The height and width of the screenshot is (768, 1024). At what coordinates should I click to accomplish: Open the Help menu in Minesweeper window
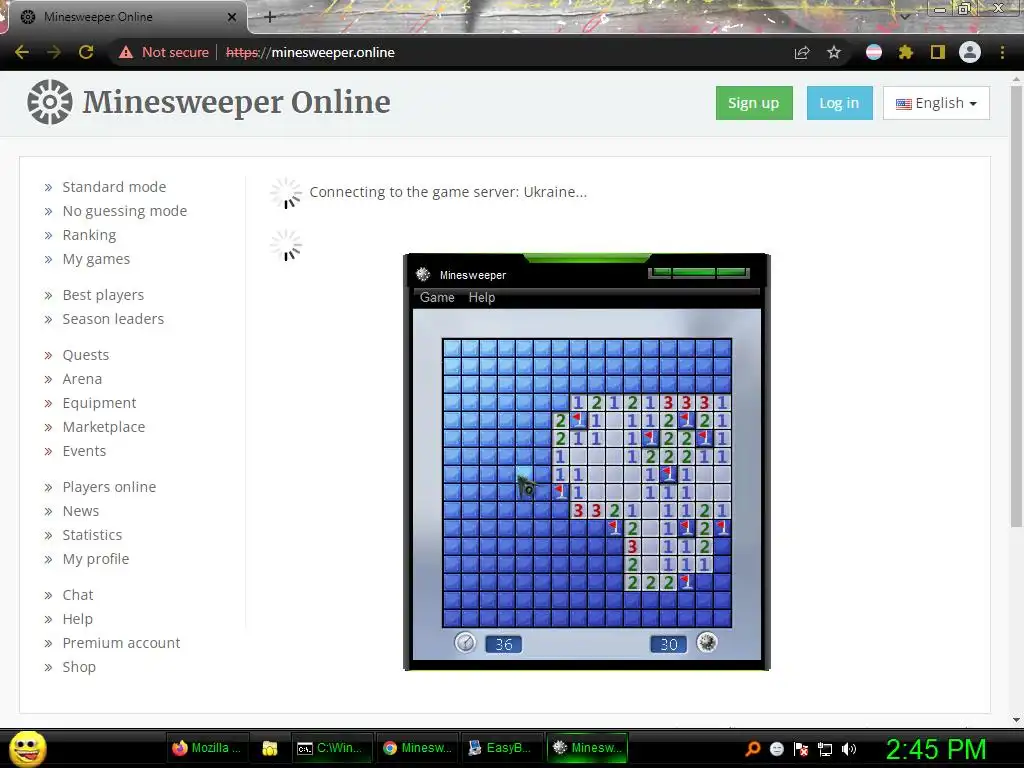pyautogui.click(x=482, y=297)
